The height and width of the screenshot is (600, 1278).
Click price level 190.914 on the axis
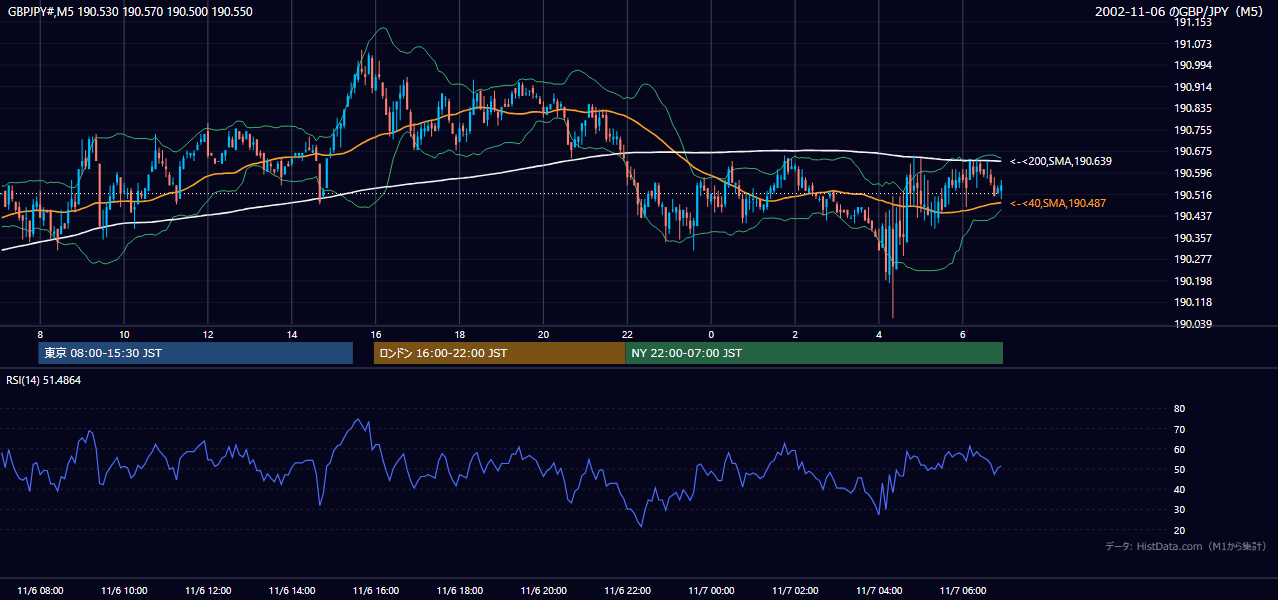[1192, 87]
